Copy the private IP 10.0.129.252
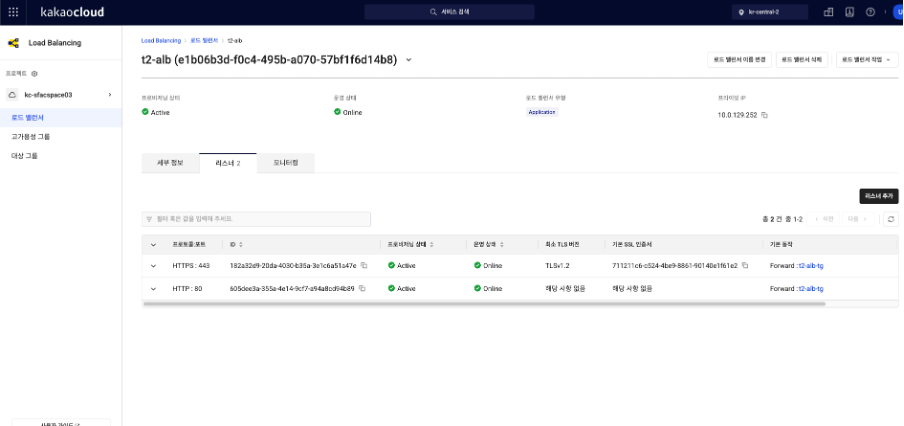This screenshot has height=426, width=904. [764, 115]
